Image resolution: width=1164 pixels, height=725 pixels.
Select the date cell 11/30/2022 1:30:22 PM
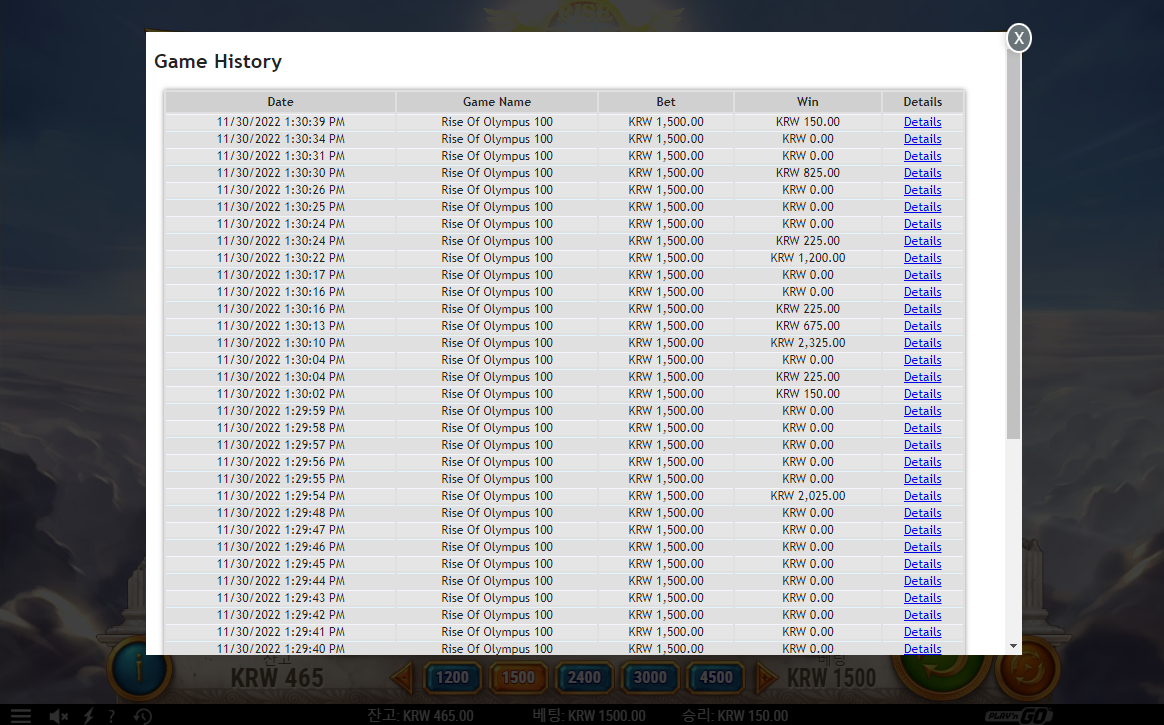281,258
